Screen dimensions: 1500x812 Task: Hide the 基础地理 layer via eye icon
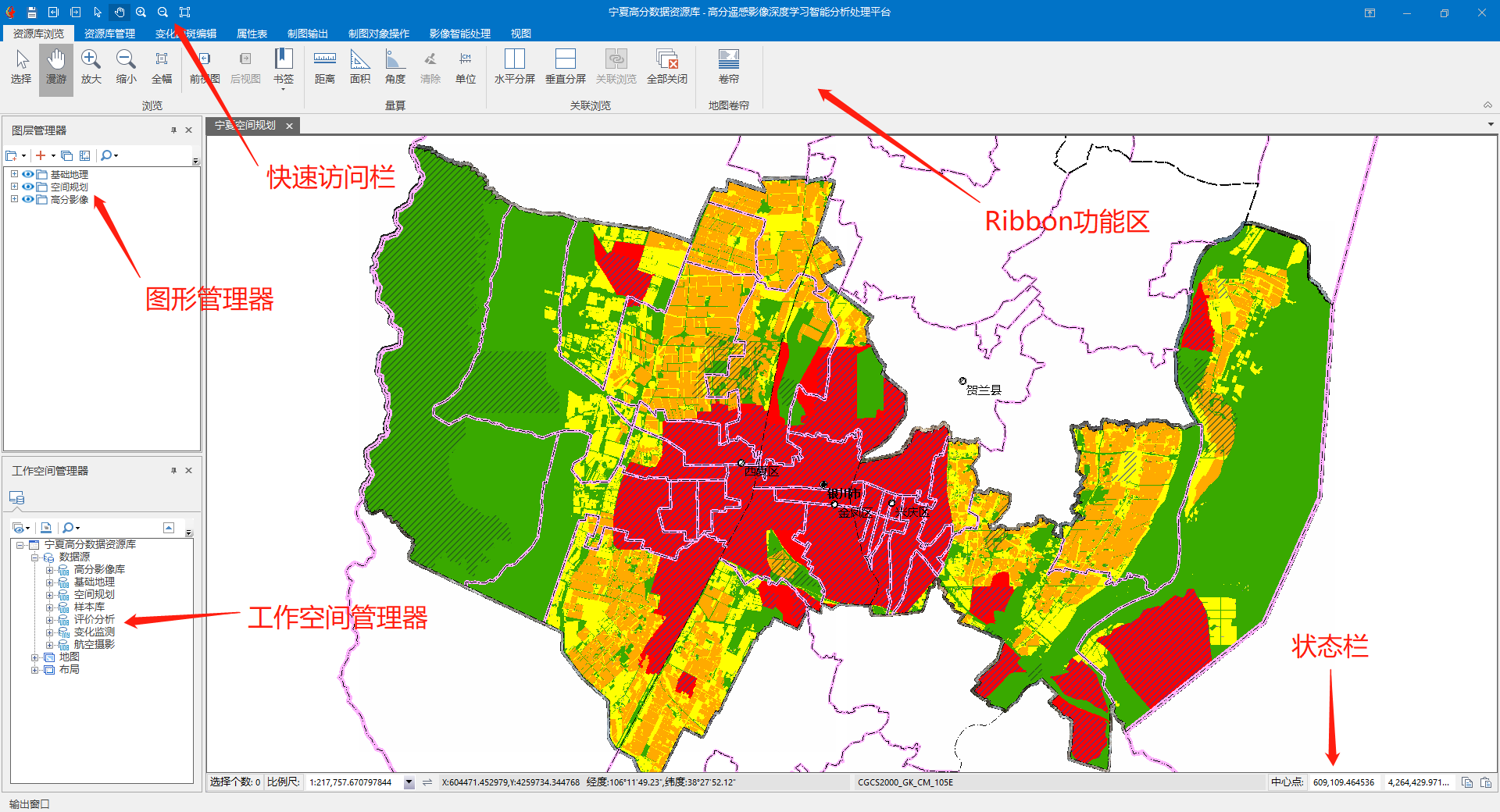tap(28, 175)
